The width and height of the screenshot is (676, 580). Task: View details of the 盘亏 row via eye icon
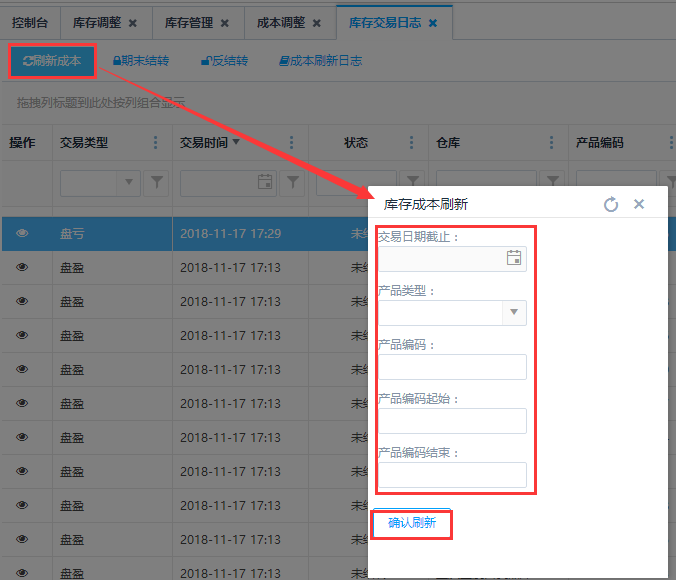click(x=22, y=234)
